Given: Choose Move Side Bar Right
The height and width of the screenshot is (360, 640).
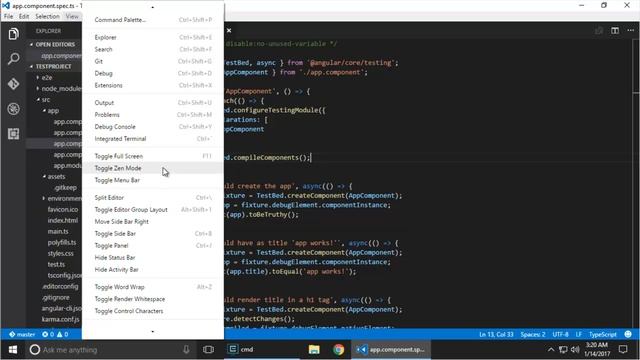Looking at the screenshot, I should pos(153,222).
